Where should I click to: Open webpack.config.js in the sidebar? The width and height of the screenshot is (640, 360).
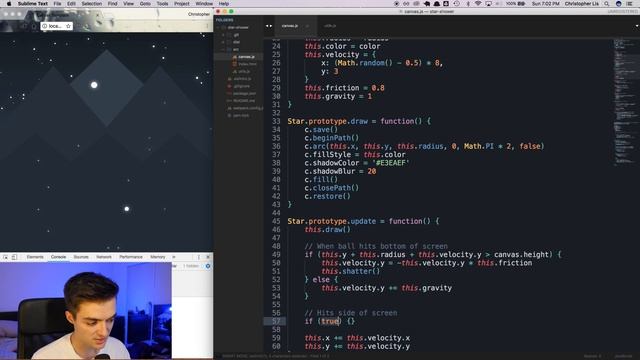pyautogui.click(x=247, y=108)
